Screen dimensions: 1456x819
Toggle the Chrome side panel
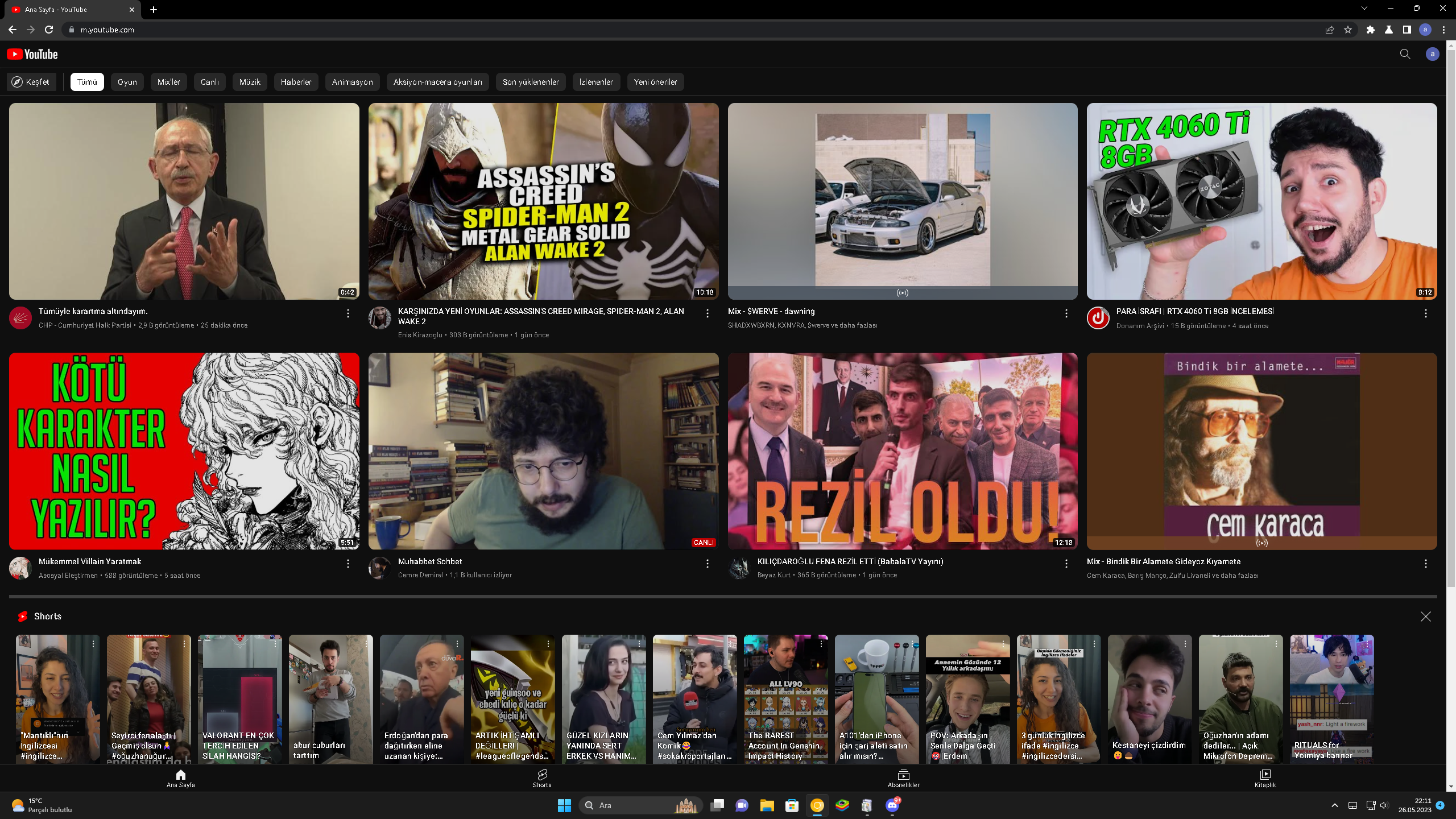(1407, 30)
